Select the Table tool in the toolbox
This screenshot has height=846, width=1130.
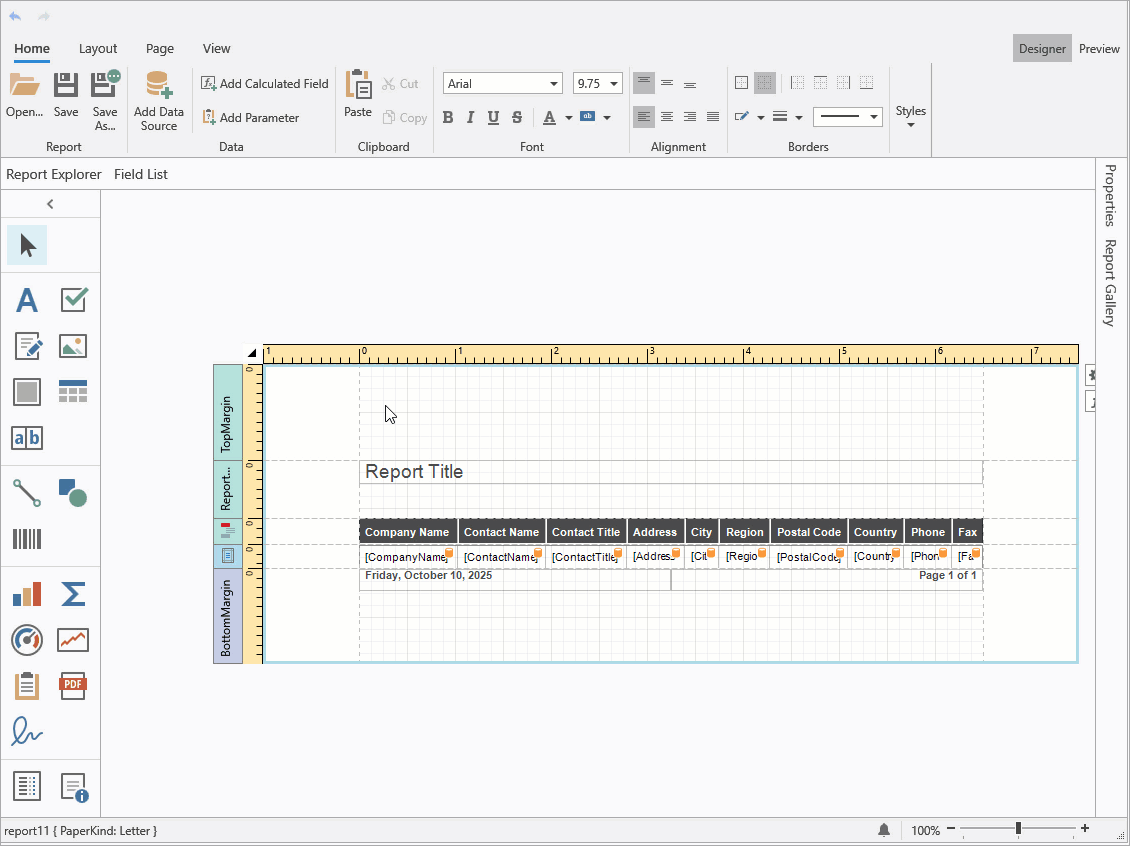(x=74, y=391)
